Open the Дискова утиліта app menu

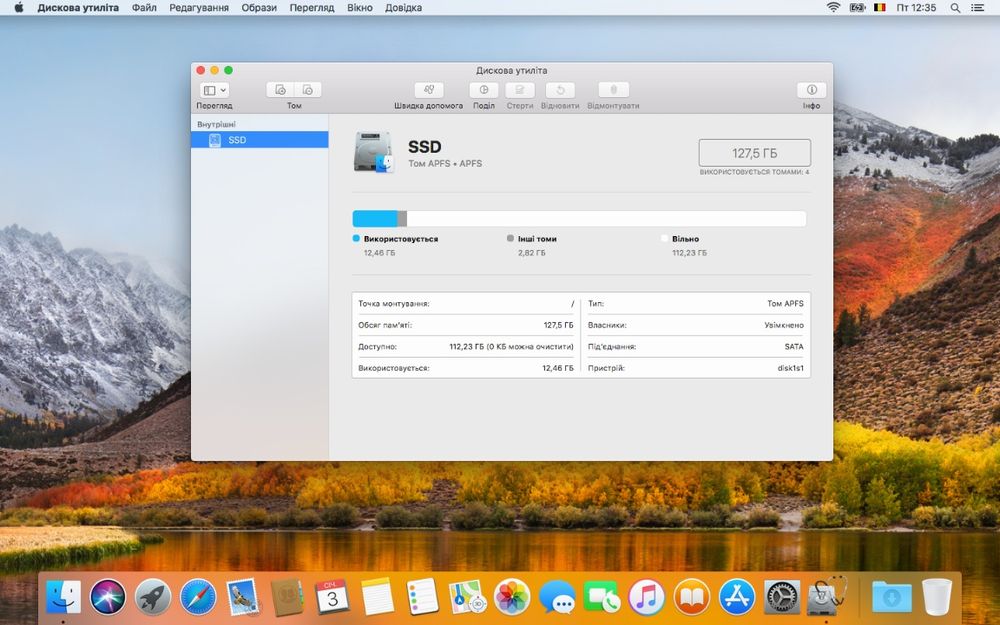tap(78, 8)
